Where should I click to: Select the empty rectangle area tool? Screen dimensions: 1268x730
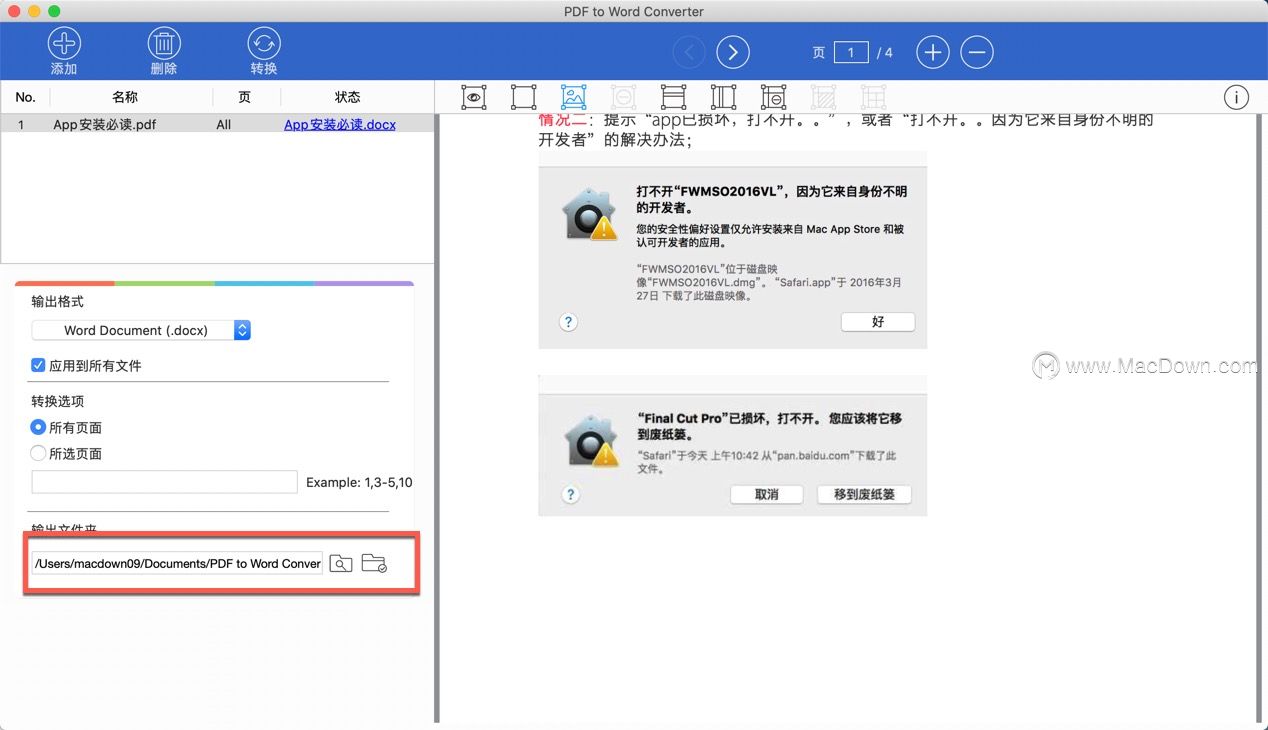click(x=523, y=97)
